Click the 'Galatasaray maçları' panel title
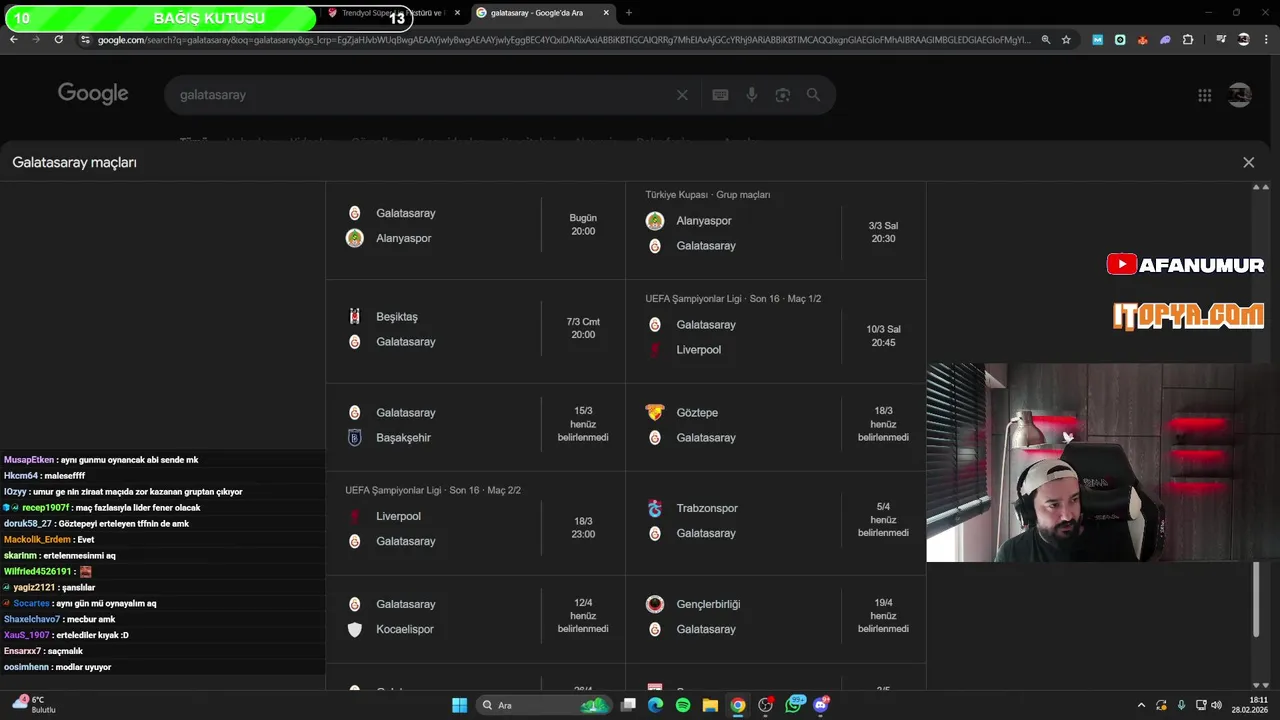 point(75,162)
